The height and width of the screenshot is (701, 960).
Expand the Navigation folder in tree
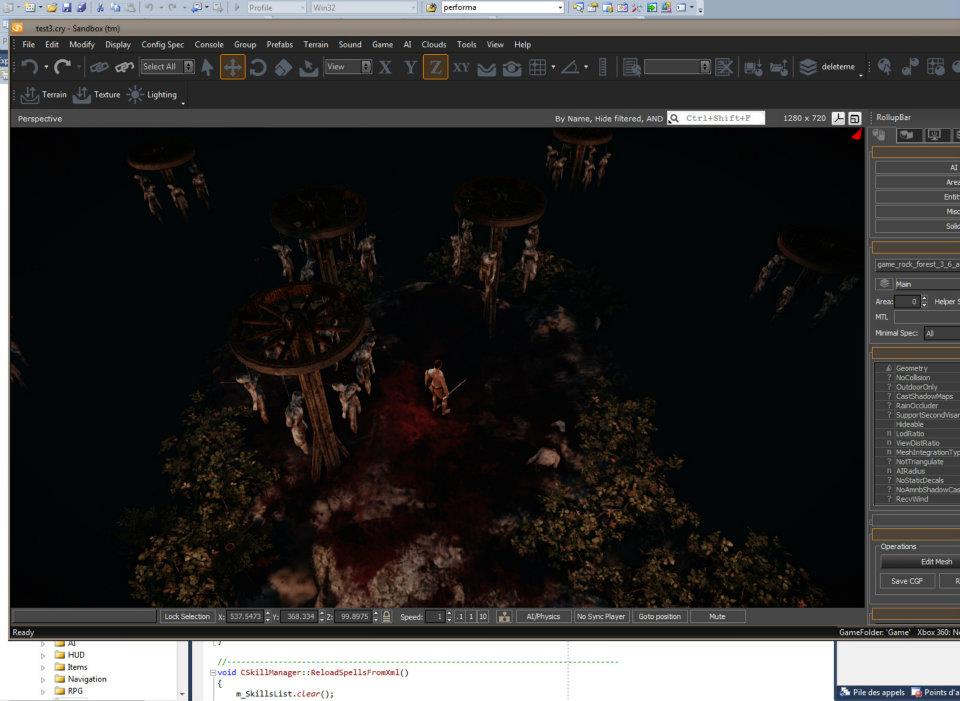pos(43,680)
